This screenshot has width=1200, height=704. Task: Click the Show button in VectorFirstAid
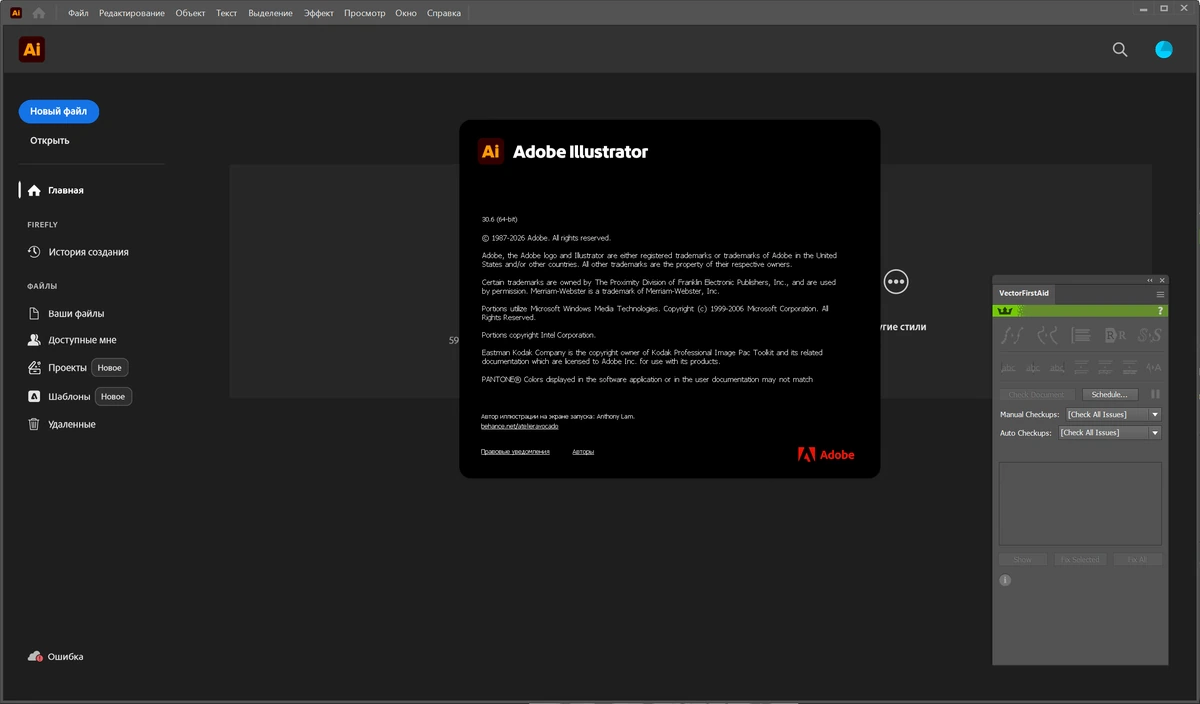1023,560
